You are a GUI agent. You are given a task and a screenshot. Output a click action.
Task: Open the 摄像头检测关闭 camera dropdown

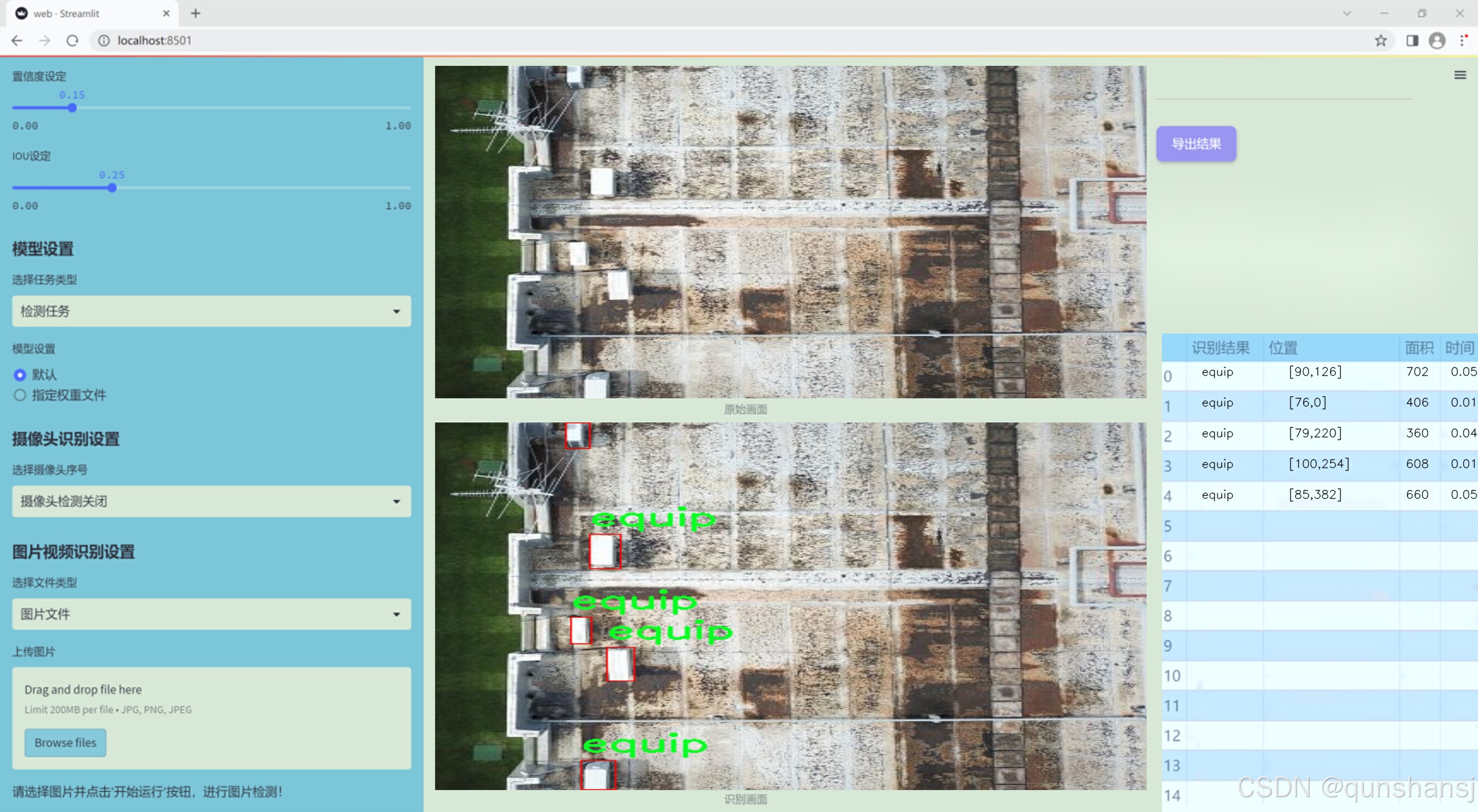[211, 501]
